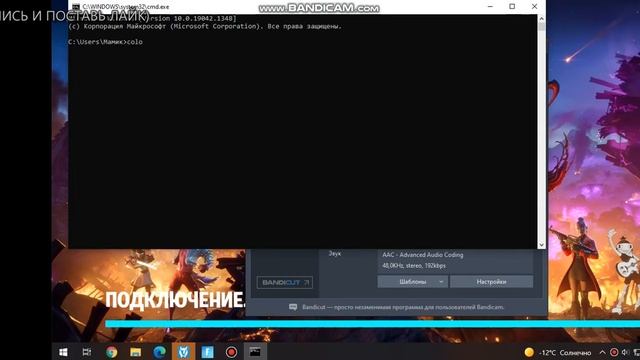This screenshot has height=360, width=640.
Task: Click the AAC - Advanced Audio Coding text
Action: click(423, 255)
